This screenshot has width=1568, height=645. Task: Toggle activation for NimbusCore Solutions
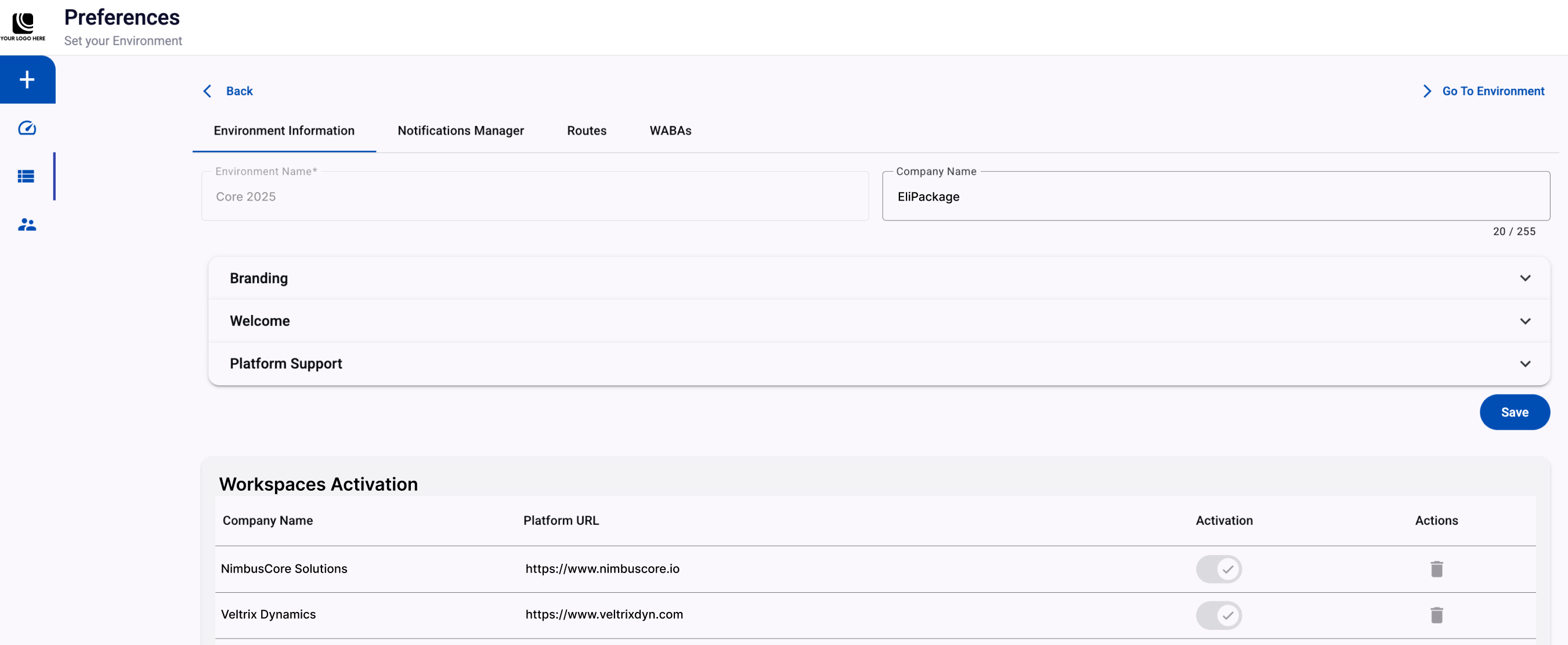1219,569
